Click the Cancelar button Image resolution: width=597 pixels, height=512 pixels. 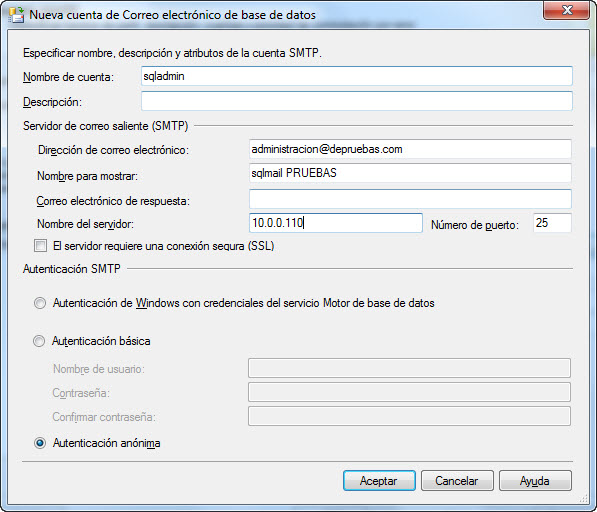click(x=457, y=480)
